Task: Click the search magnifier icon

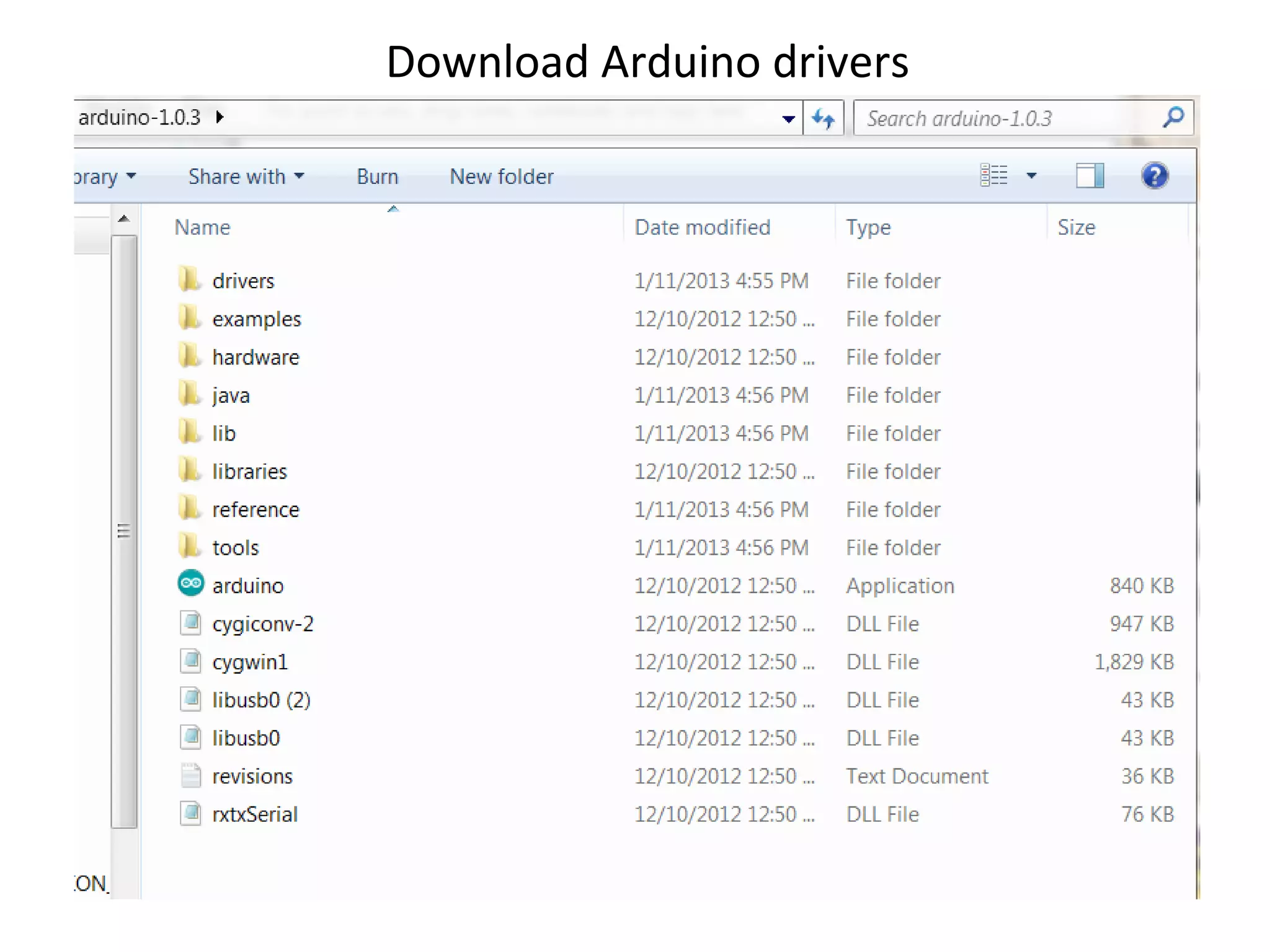Action: (1173, 117)
